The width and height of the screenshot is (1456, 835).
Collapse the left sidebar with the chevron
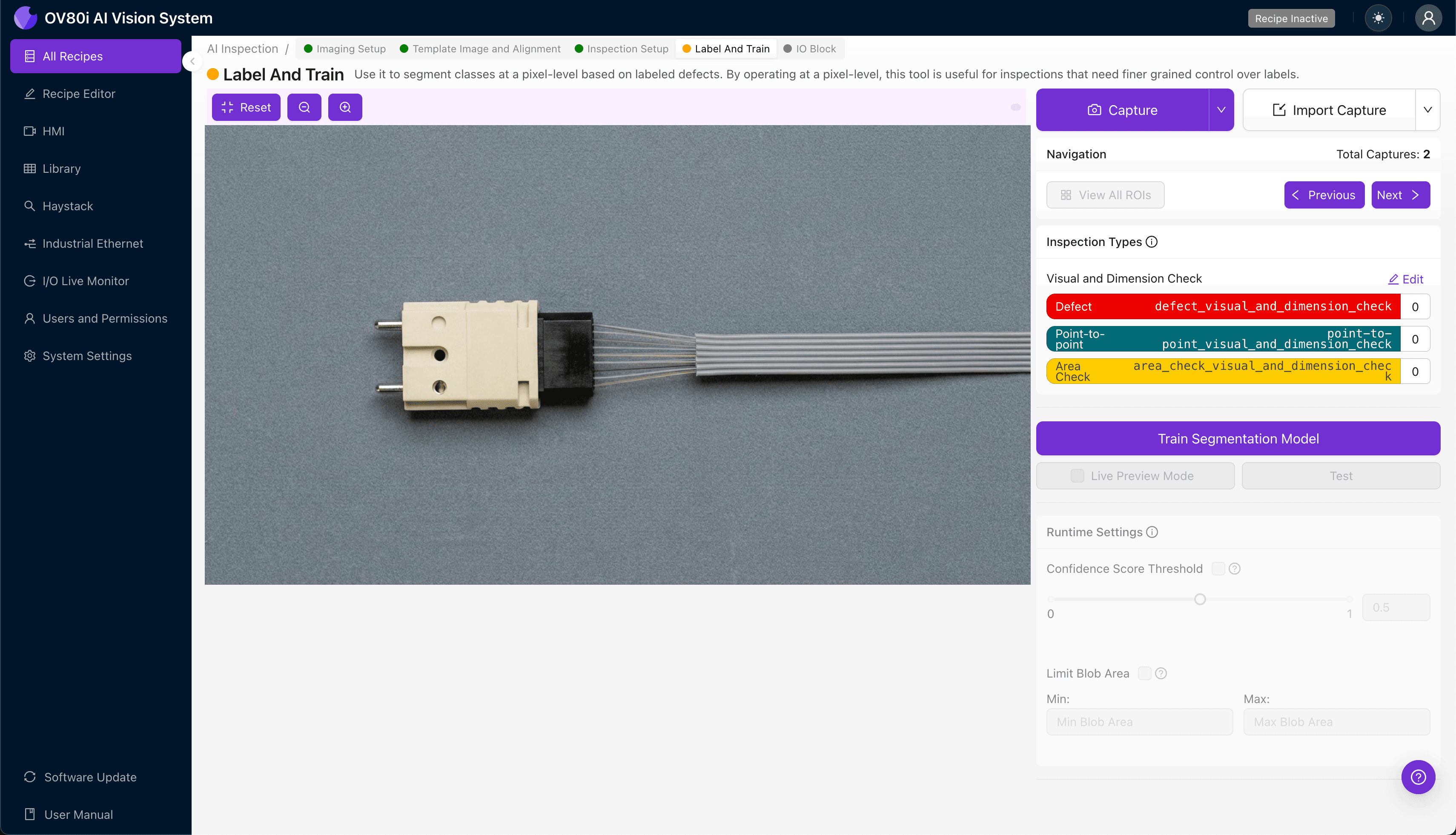(193, 61)
